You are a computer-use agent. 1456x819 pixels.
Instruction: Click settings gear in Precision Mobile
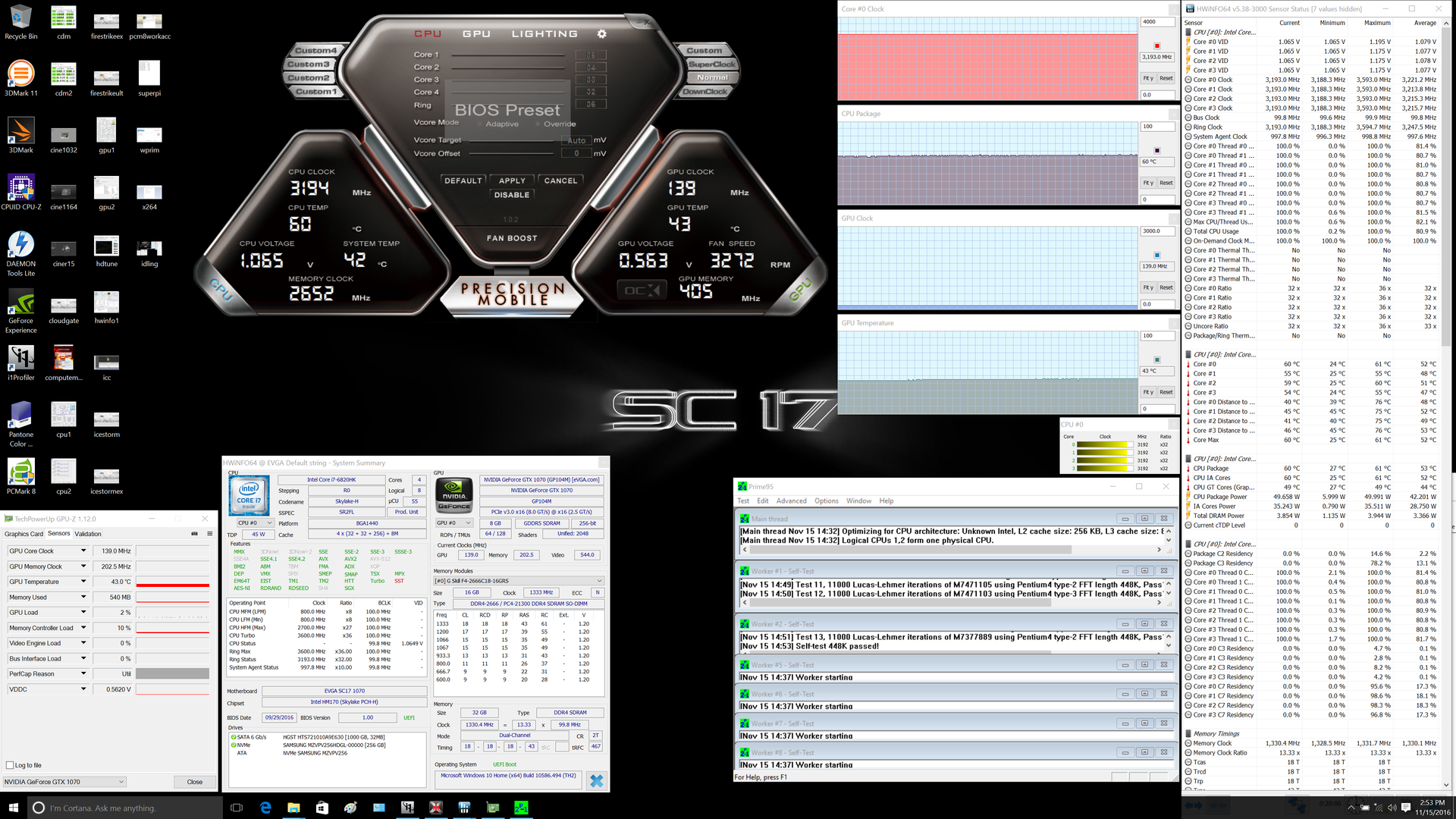click(x=601, y=34)
